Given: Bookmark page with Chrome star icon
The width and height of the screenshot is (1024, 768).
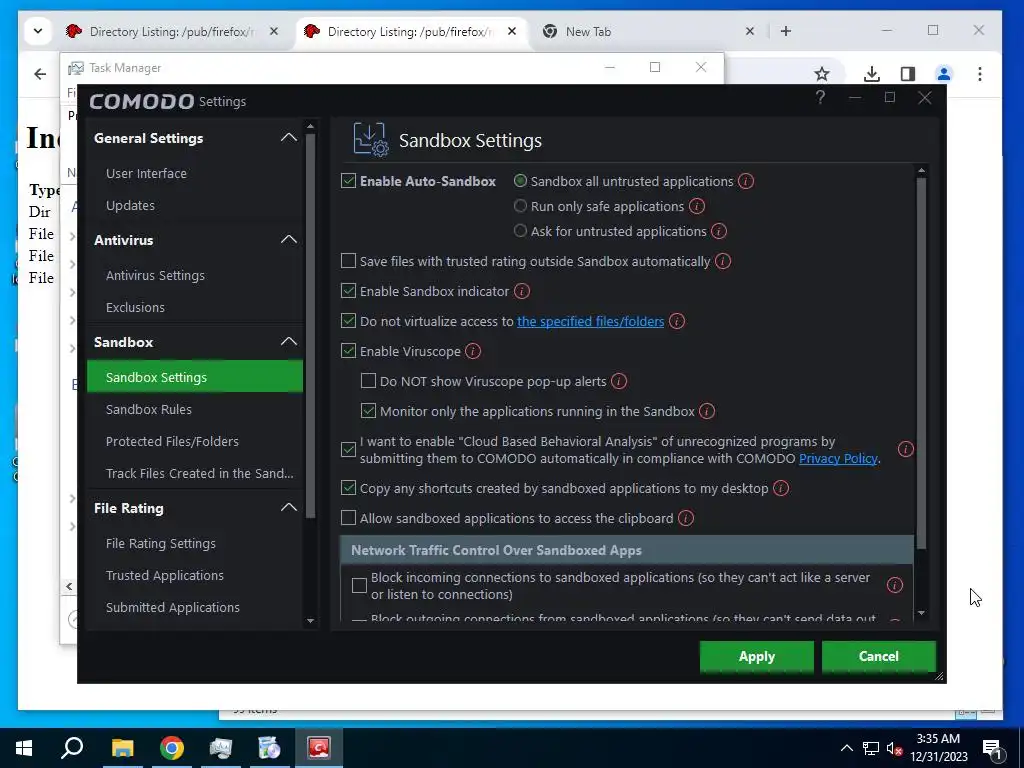Looking at the screenshot, I should click(822, 74).
